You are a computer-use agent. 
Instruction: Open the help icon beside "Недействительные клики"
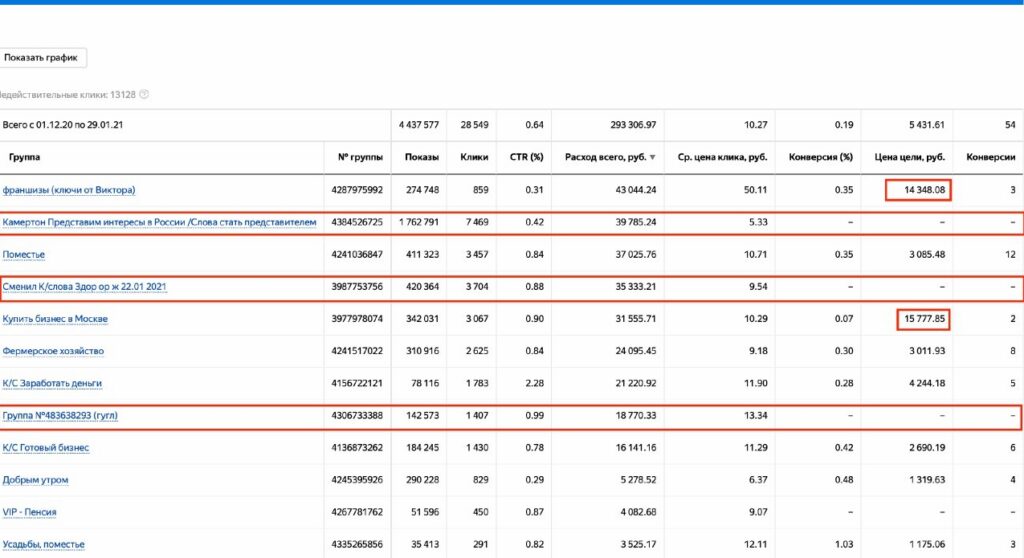(x=144, y=95)
